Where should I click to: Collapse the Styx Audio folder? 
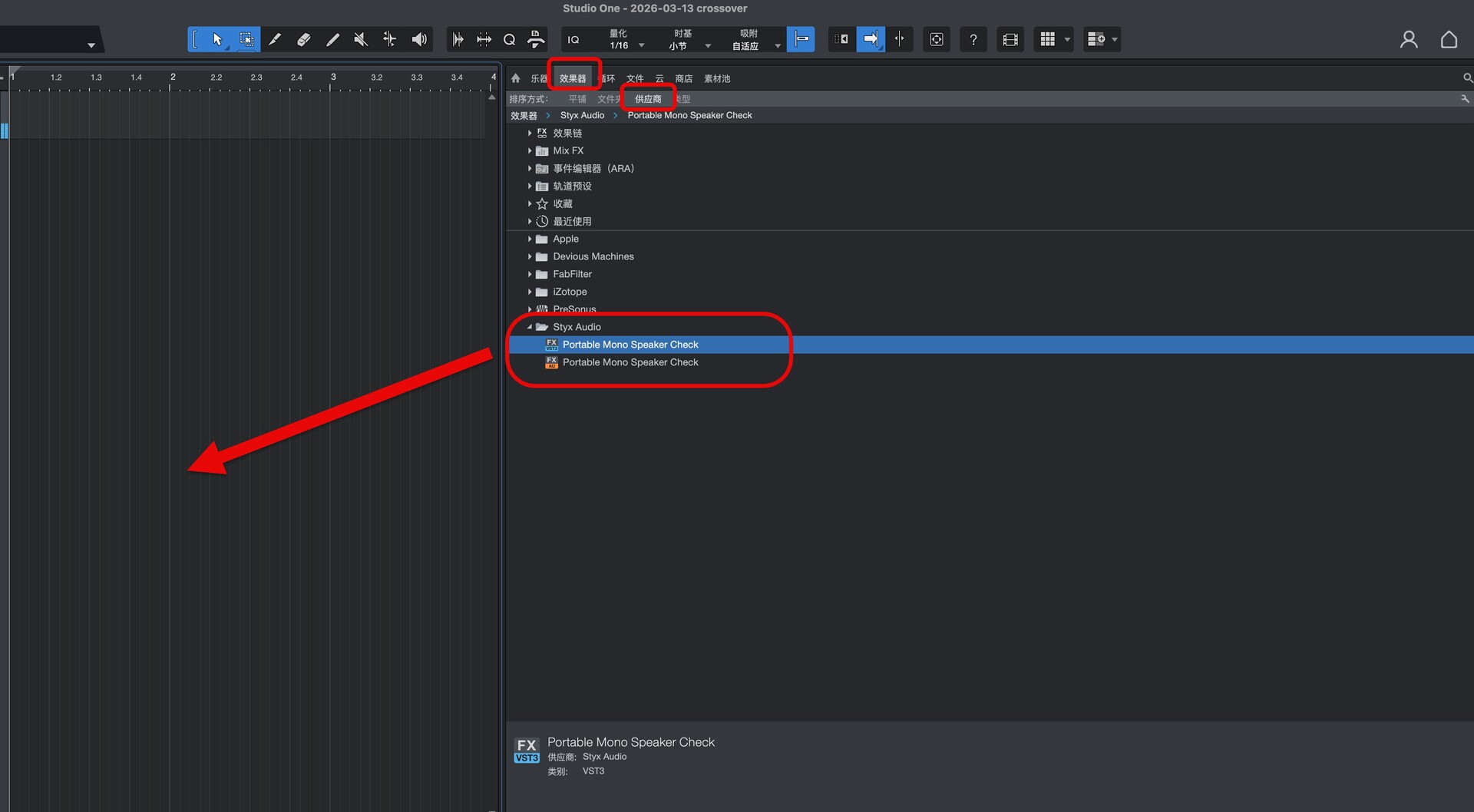click(530, 327)
